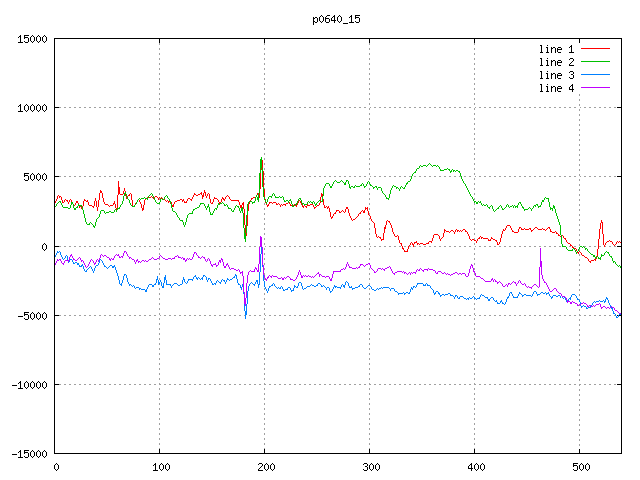Click the 100 x-axis tick label
This screenshot has width=640, height=480.
coord(160,467)
